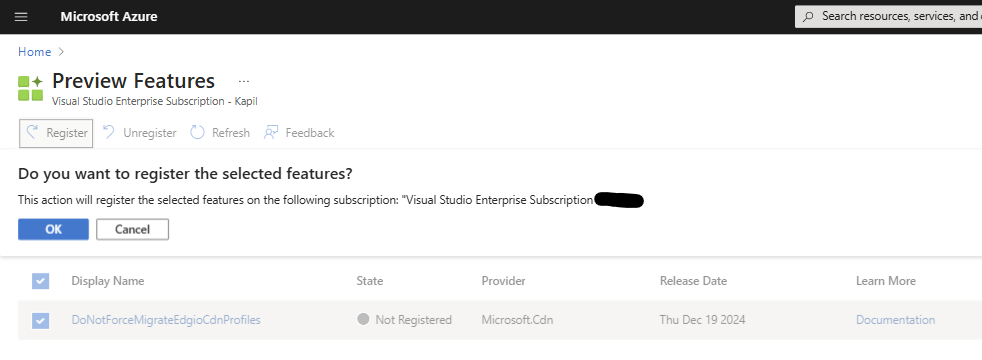Sort by State column header
982x360 pixels.
click(370, 281)
